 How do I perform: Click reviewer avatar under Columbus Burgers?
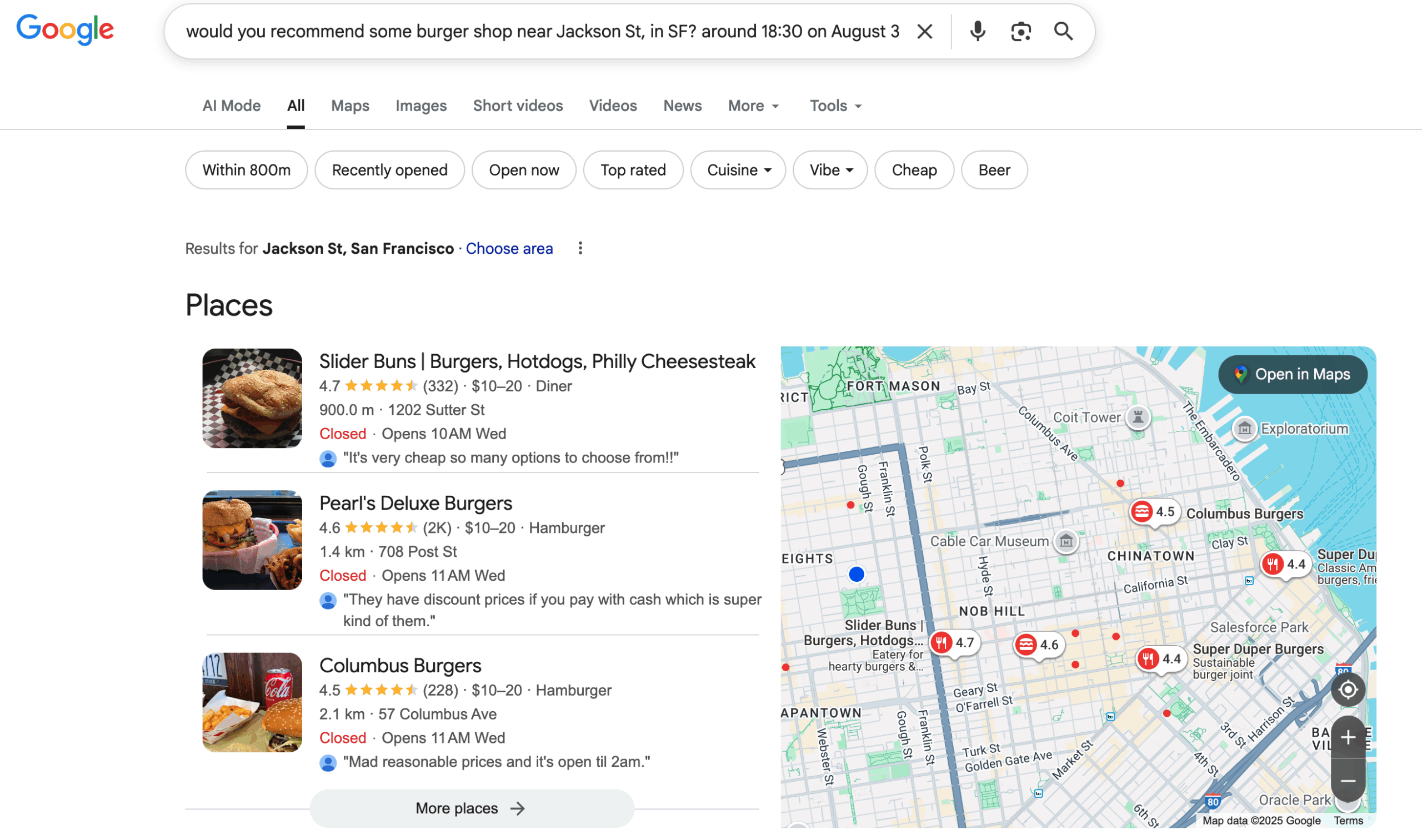click(x=328, y=762)
